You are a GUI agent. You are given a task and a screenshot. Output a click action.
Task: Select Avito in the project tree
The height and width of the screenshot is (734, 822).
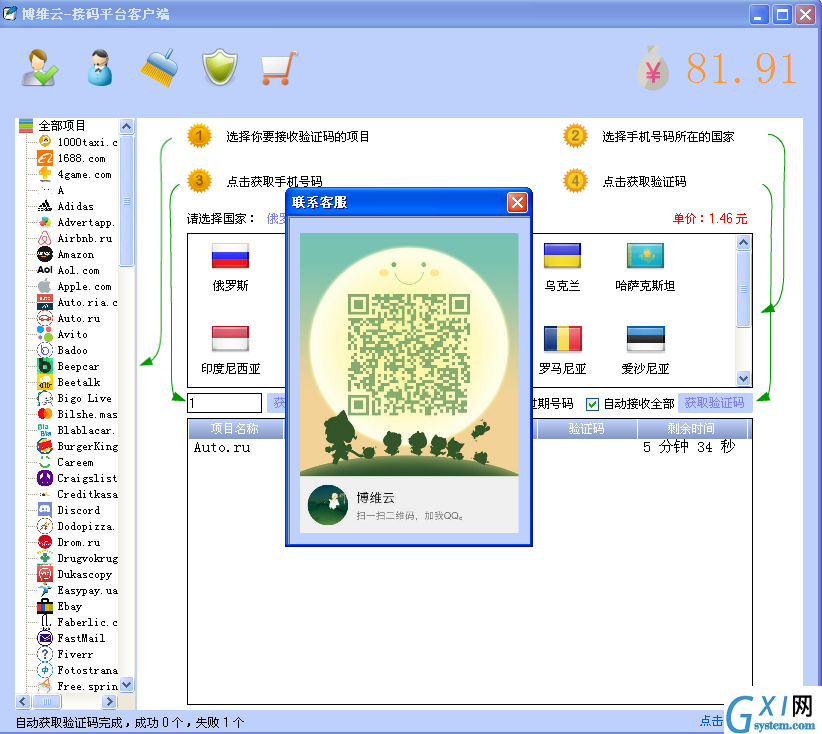pyautogui.click(x=72, y=334)
